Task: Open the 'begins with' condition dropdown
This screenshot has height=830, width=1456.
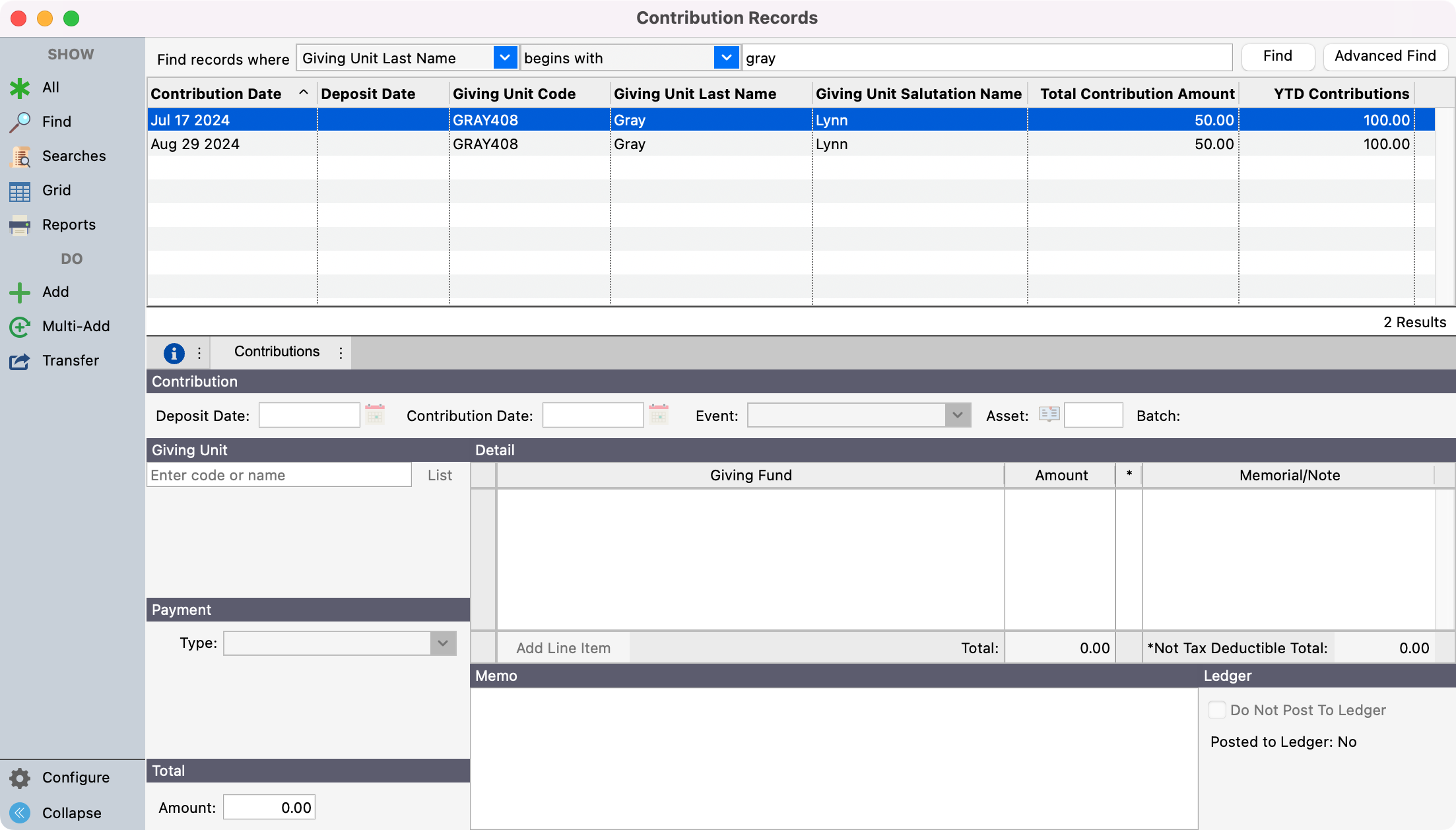Action: pyautogui.click(x=726, y=58)
